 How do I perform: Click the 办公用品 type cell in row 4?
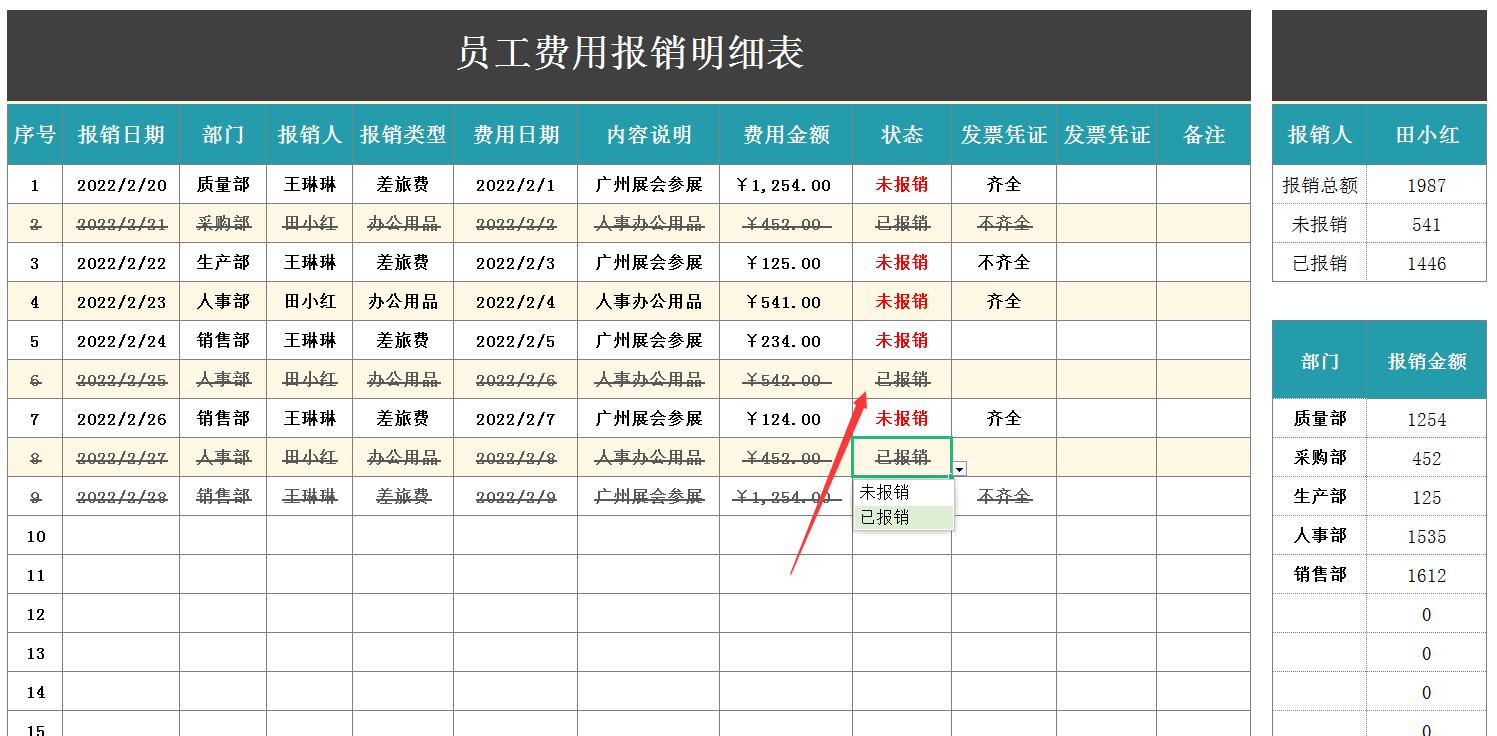pyautogui.click(x=404, y=301)
